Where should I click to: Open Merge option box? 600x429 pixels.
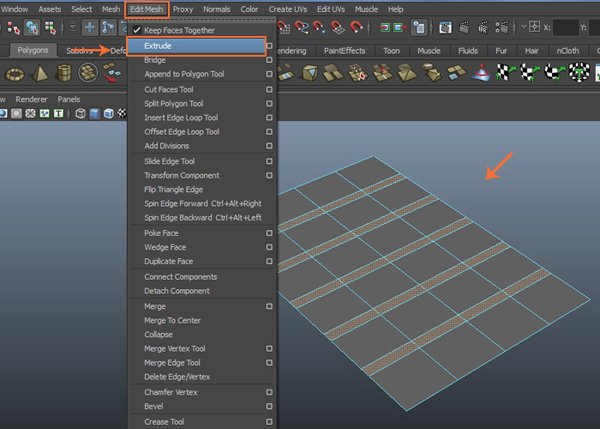[x=269, y=307]
